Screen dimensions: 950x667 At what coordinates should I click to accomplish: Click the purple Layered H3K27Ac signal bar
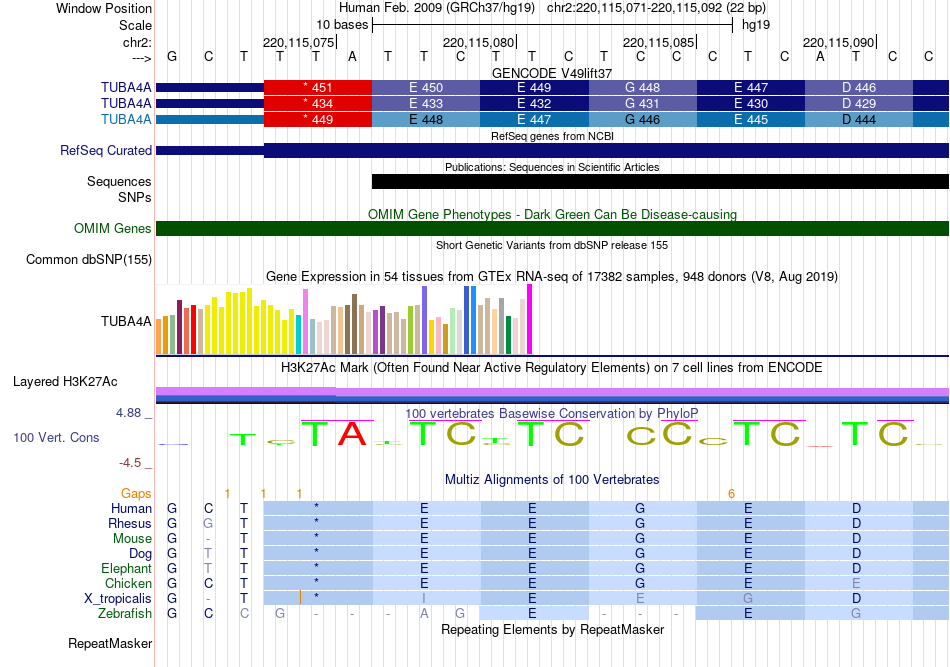pos(553,391)
